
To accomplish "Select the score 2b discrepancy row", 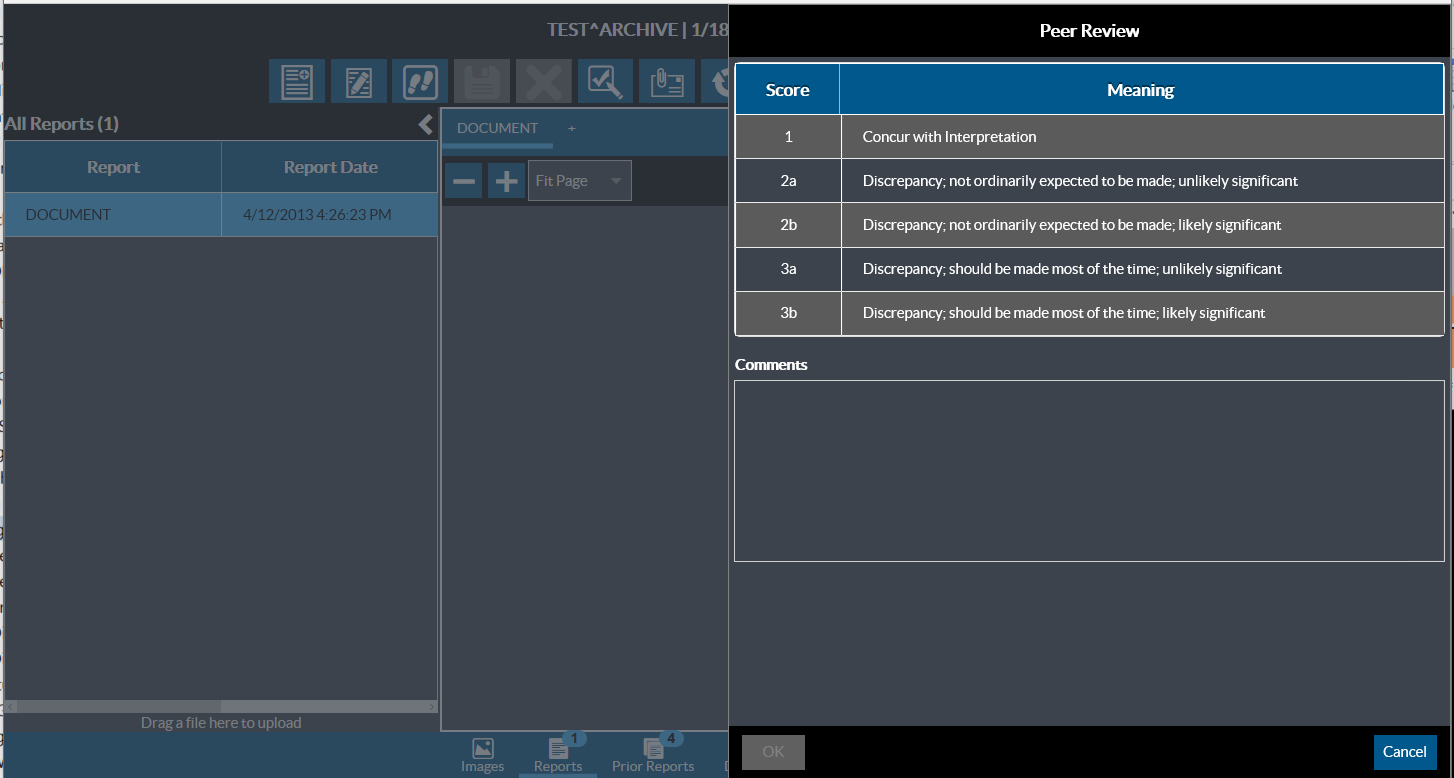I will point(1089,225).
